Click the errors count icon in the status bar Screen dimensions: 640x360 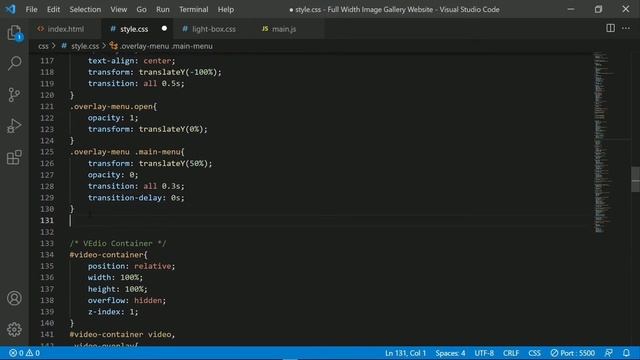click(x=13, y=353)
